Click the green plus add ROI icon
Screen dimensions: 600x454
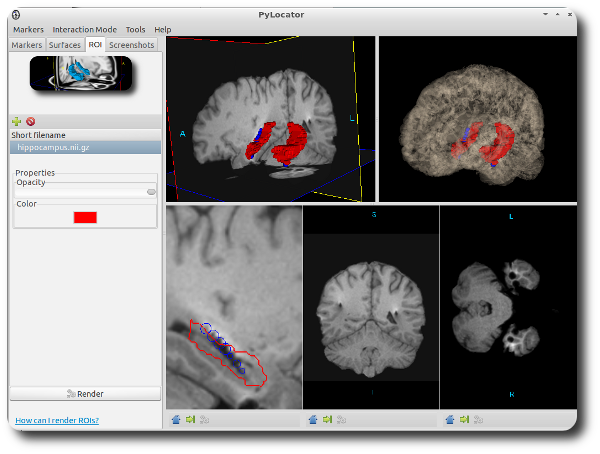[x=16, y=121]
